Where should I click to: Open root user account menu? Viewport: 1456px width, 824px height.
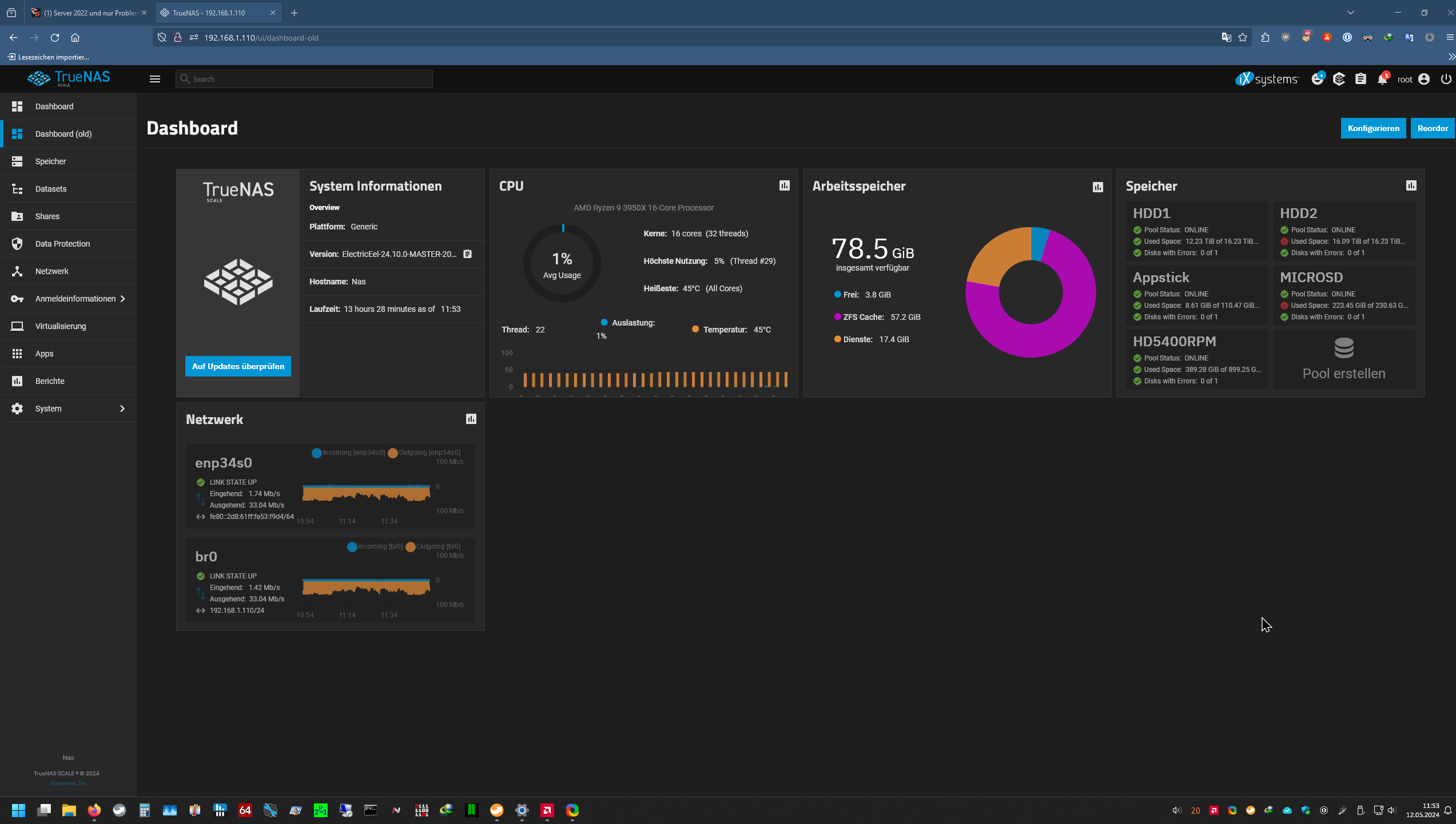click(x=1423, y=79)
